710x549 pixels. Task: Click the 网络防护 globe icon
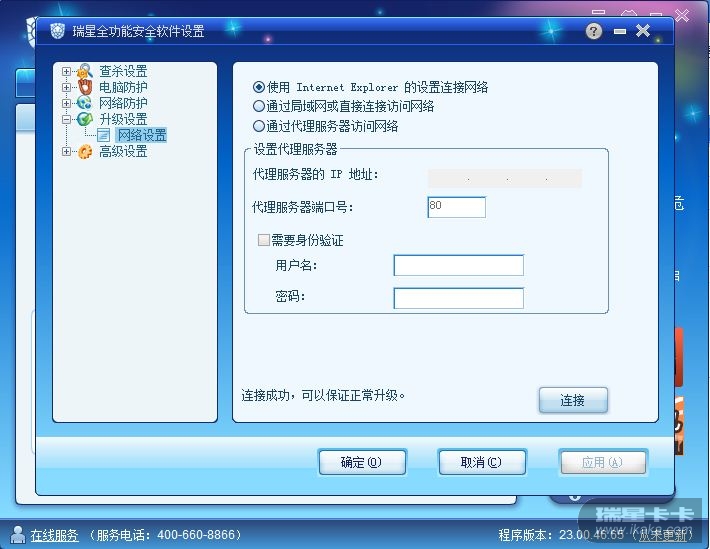pyautogui.click(x=85, y=103)
